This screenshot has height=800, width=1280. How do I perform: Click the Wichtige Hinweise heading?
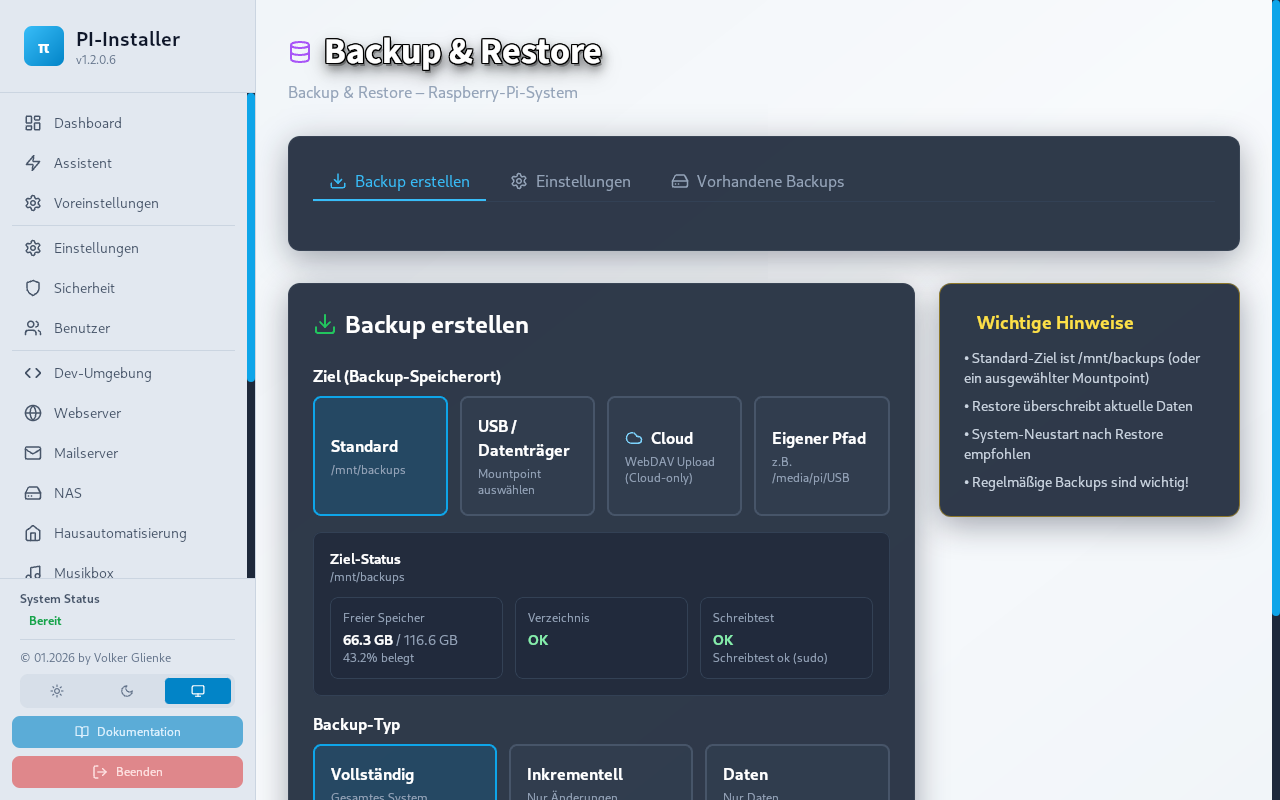[1055, 323]
